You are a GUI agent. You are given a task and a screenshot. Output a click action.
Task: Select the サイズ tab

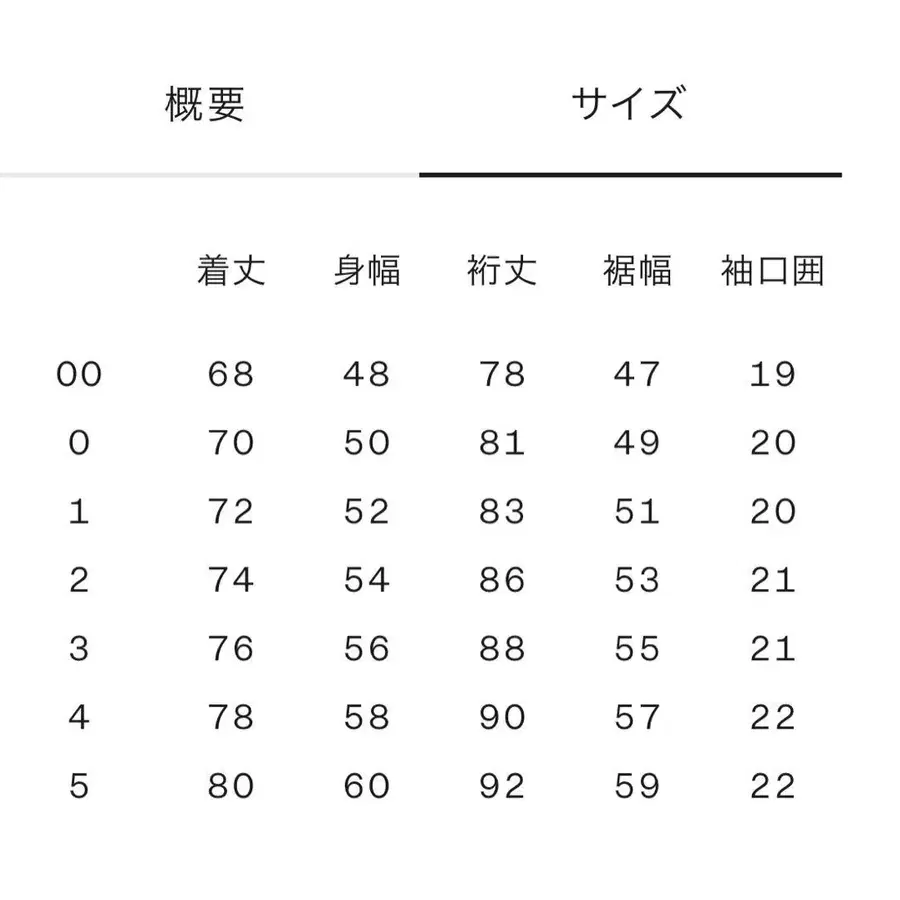coord(629,105)
